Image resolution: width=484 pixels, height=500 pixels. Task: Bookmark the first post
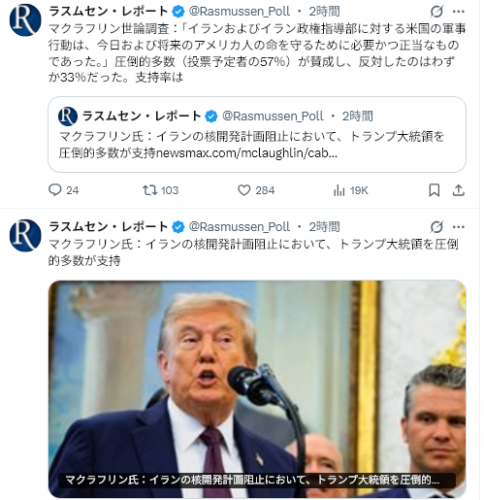pyautogui.click(x=434, y=190)
